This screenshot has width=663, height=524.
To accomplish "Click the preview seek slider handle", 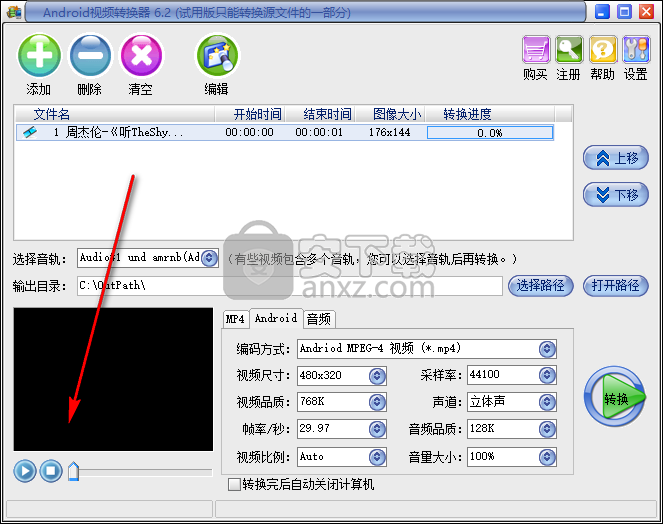I will (x=74, y=471).
